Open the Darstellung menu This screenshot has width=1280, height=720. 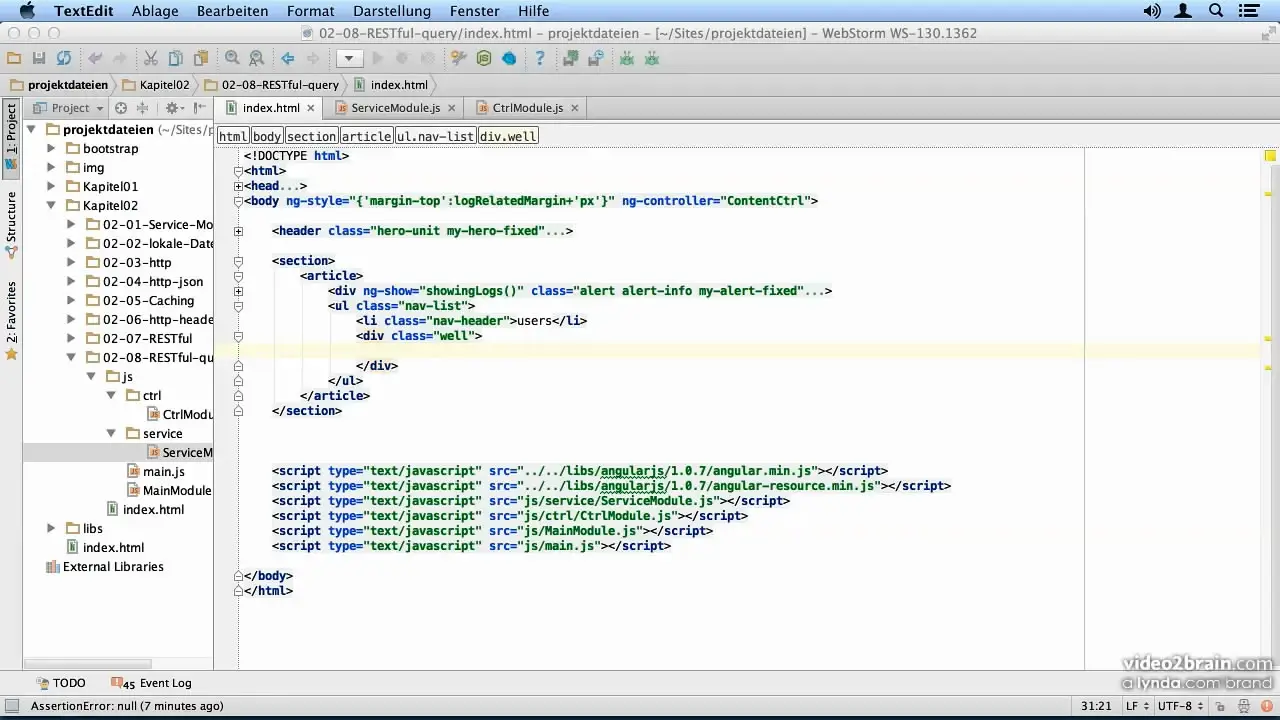click(392, 11)
